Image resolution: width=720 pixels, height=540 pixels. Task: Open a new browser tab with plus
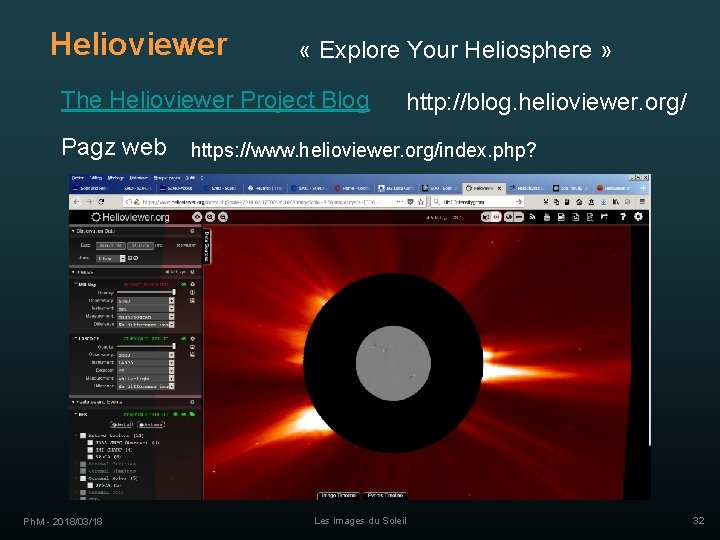[x=643, y=188]
